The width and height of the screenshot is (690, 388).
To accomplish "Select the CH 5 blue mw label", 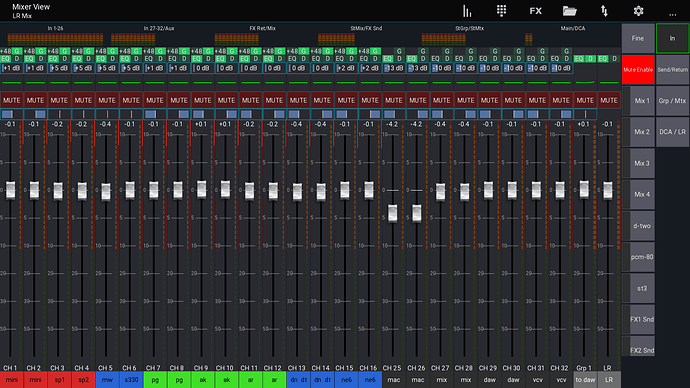I will (107, 380).
